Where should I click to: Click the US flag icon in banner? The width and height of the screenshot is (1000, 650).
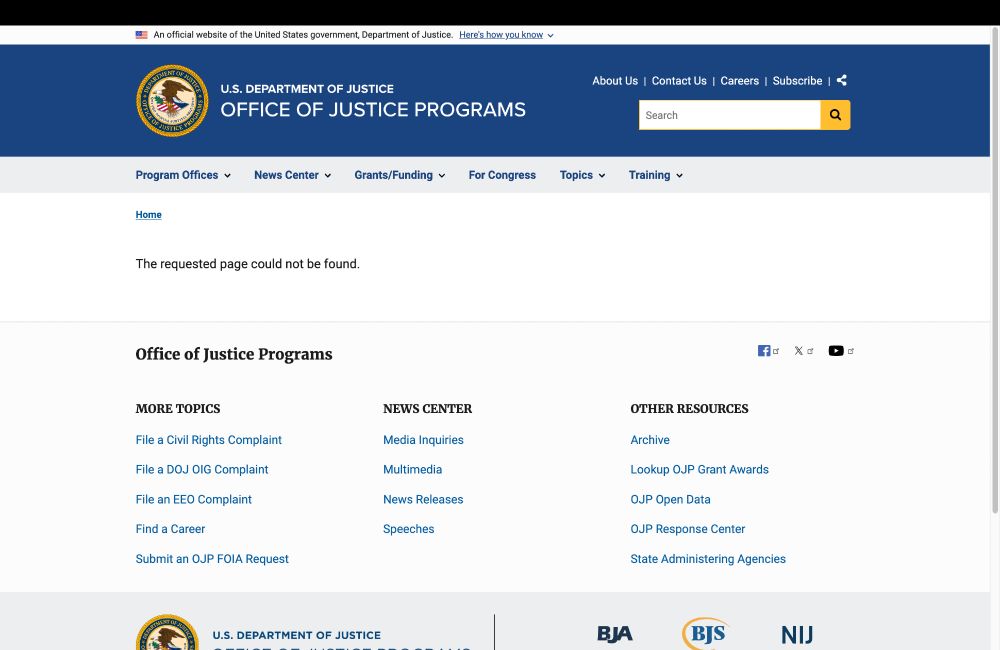tap(142, 35)
